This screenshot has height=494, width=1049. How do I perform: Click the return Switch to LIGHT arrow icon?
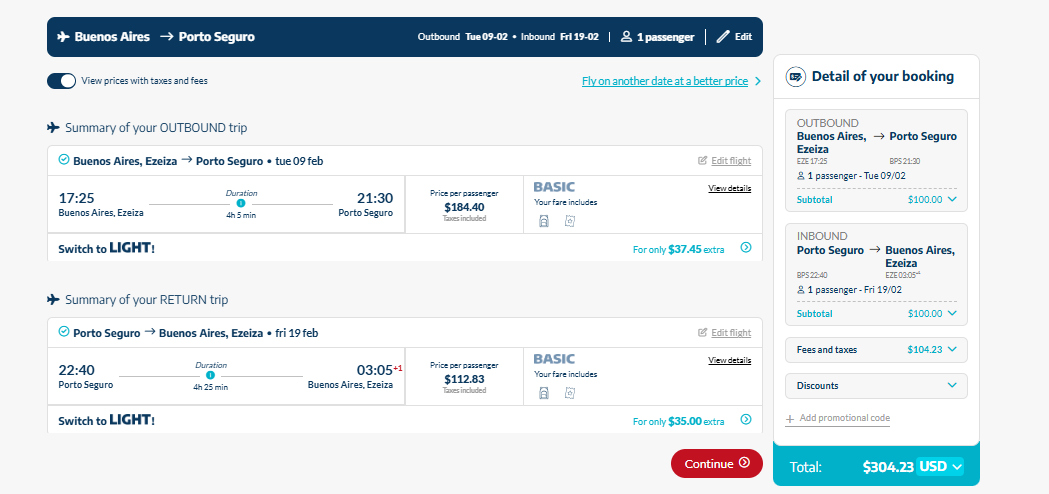[746, 420]
